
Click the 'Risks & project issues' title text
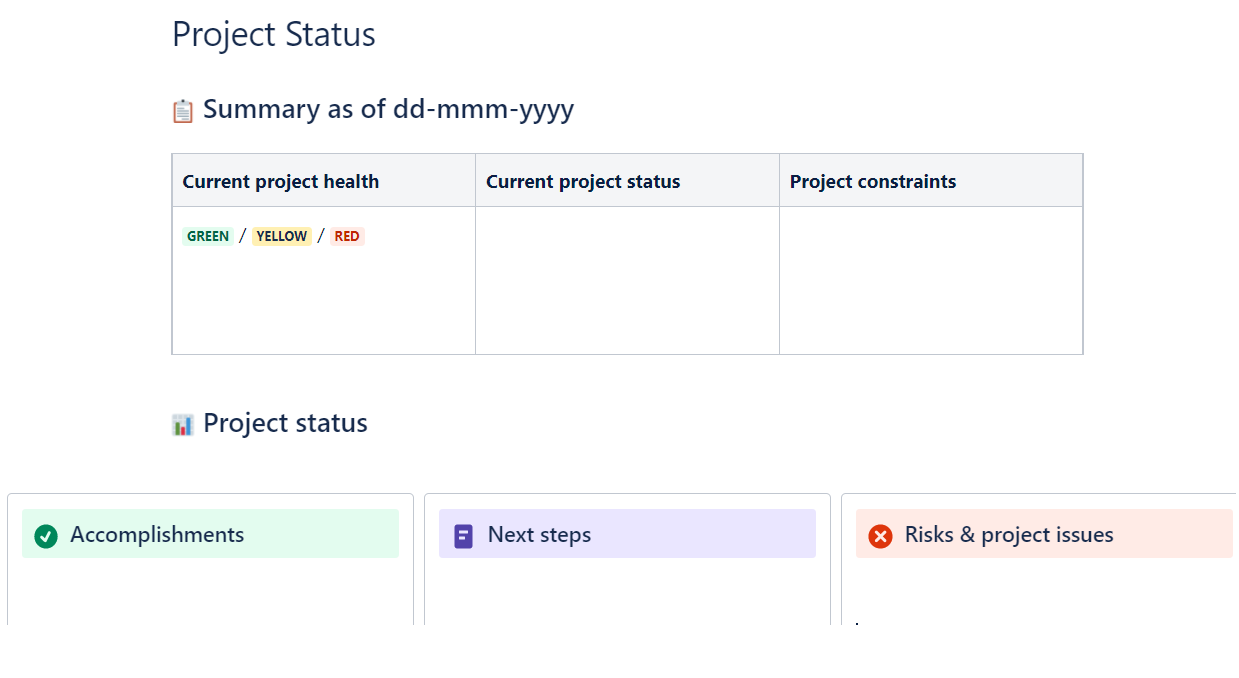pos(1009,535)
